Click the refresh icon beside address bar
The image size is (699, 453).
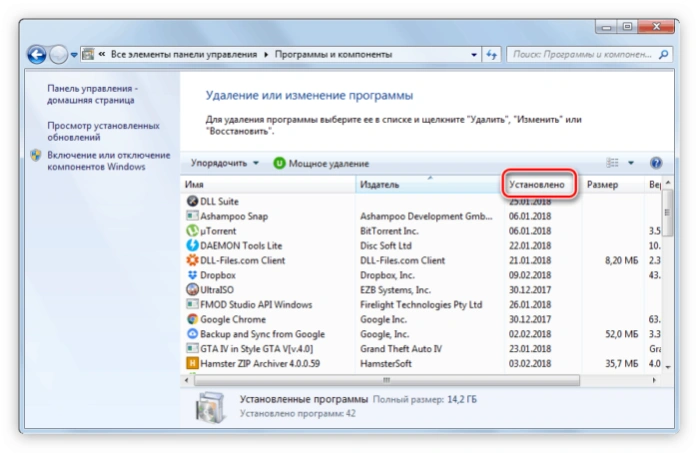click(x=492, y=55)
